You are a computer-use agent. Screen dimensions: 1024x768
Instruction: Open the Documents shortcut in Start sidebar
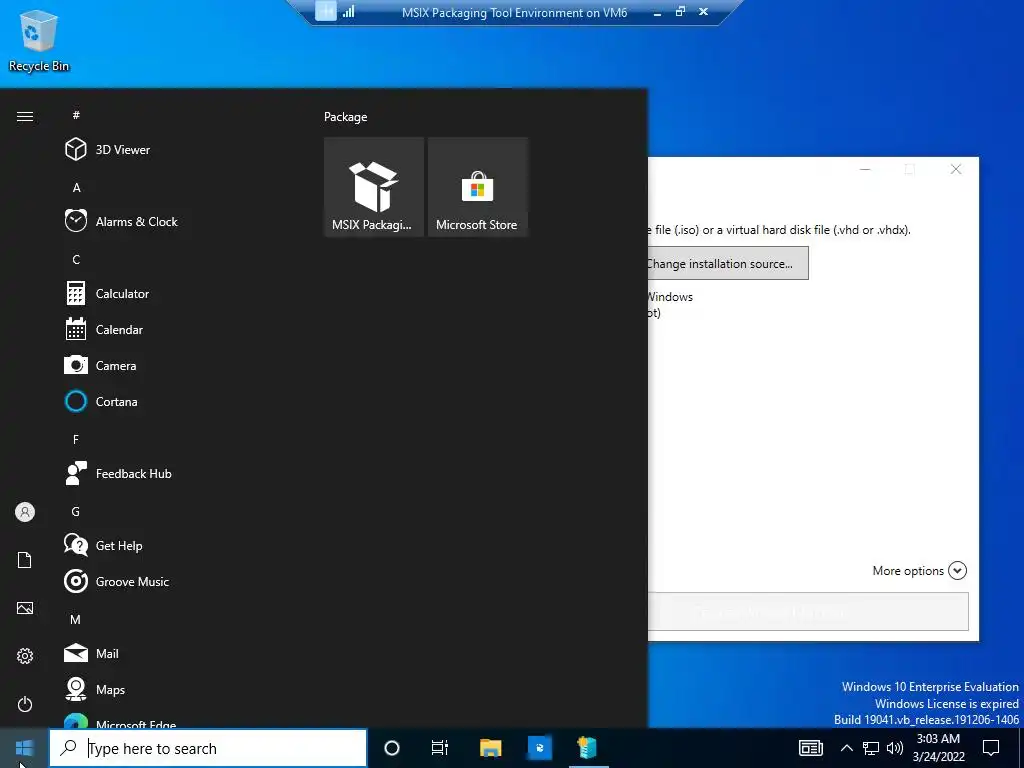point(25,560)
